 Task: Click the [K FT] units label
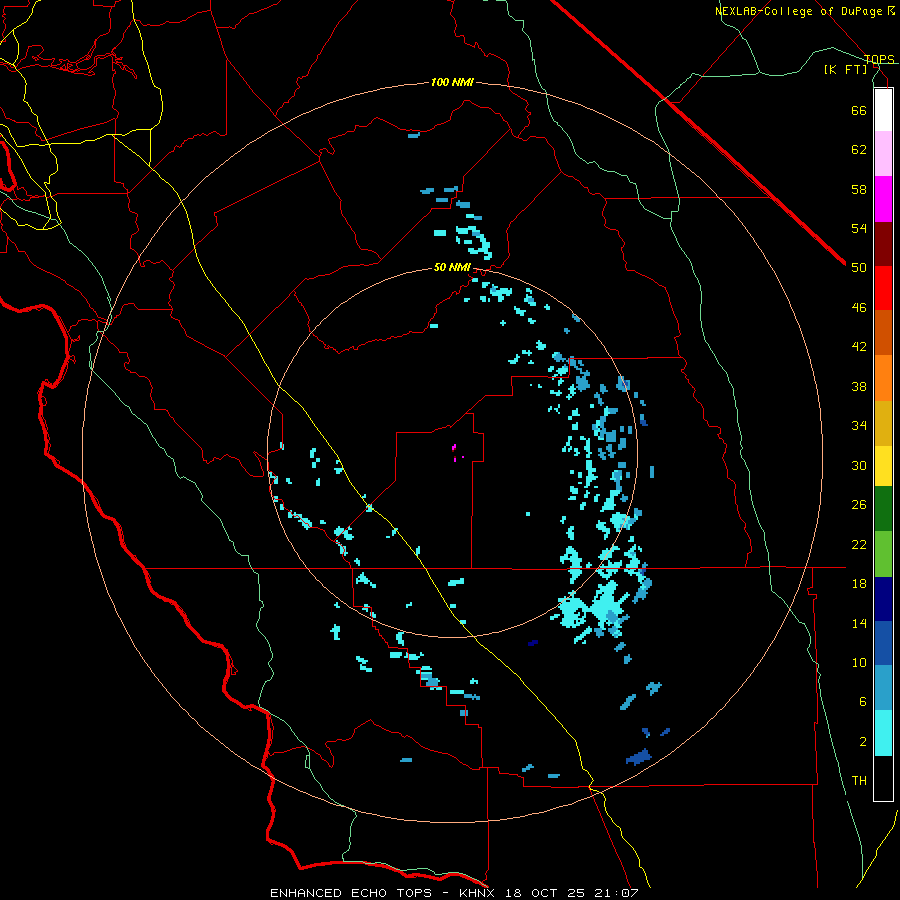tap(845, 70)
